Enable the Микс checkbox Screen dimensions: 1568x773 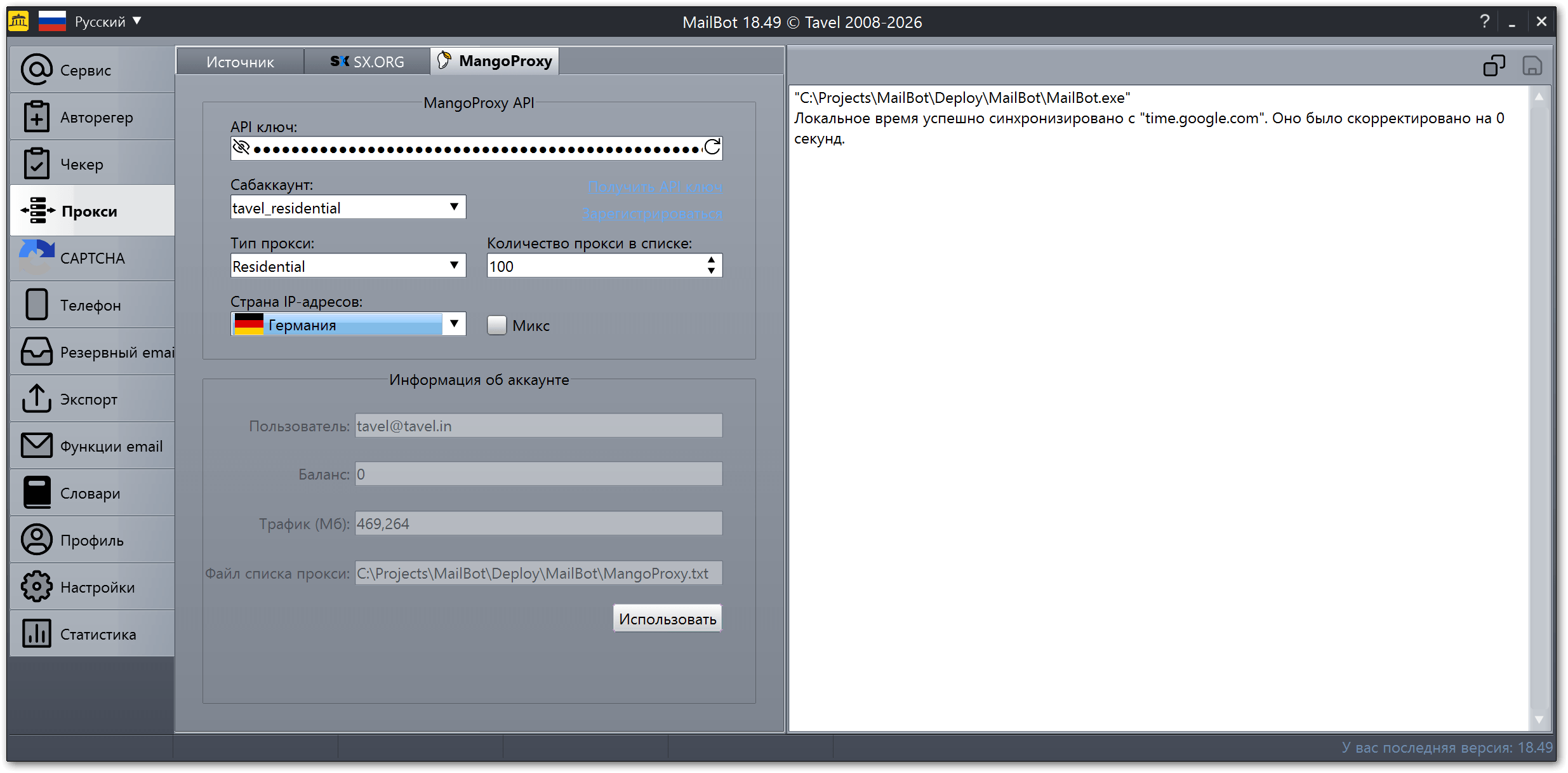tap(496, 325)
